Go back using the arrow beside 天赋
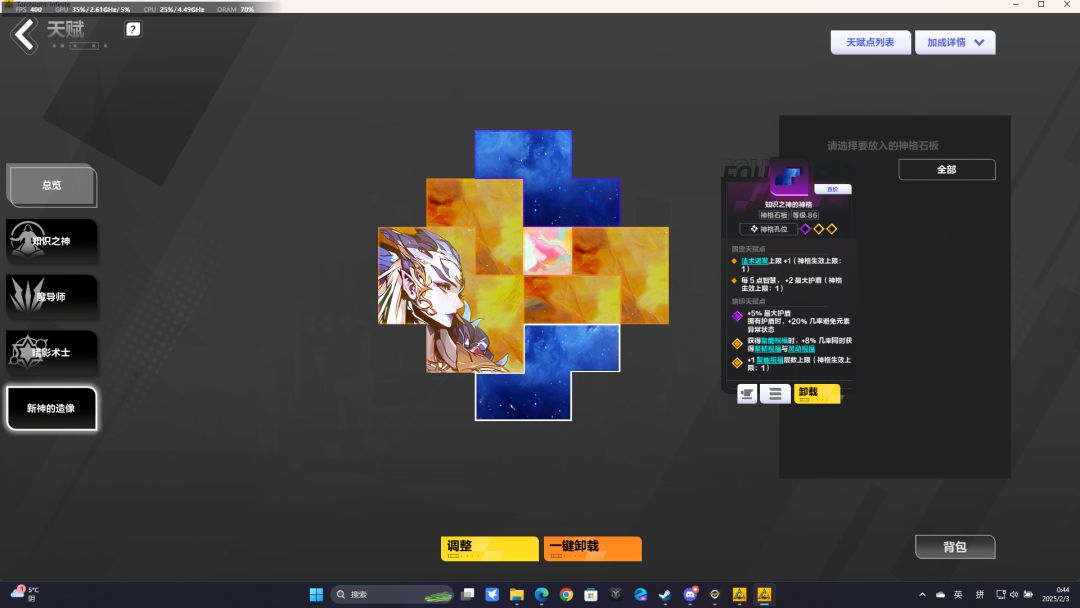This screenshot has width=1080, height=608. coord(25,35)
